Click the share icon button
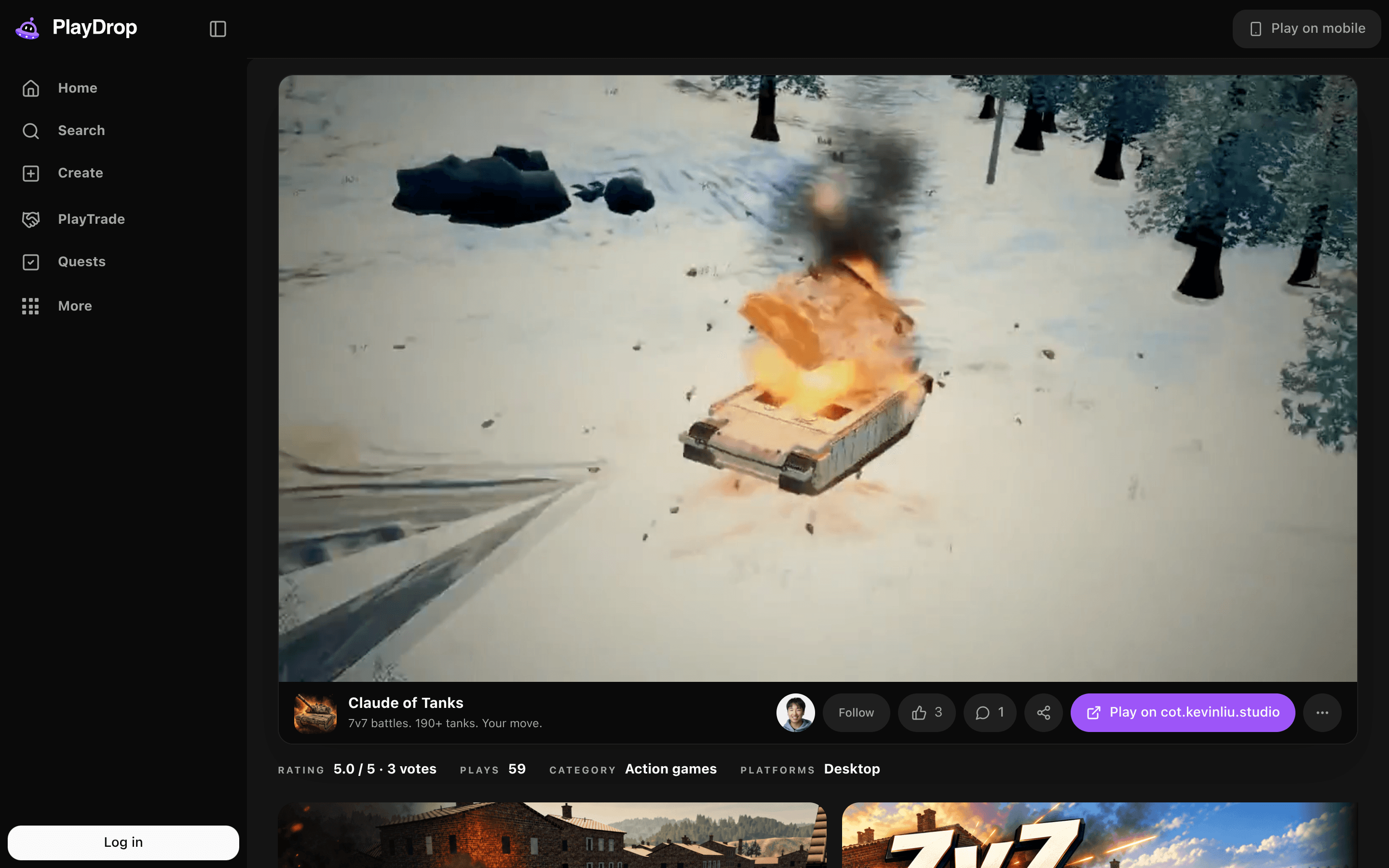Viewport: 1389px width, 868px height. (1044, 712)
